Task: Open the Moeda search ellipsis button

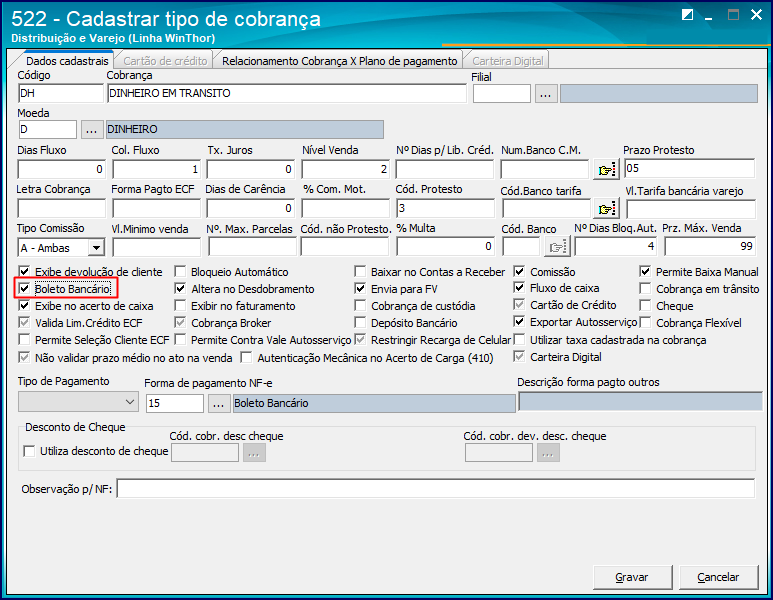Action: [91, 130]
